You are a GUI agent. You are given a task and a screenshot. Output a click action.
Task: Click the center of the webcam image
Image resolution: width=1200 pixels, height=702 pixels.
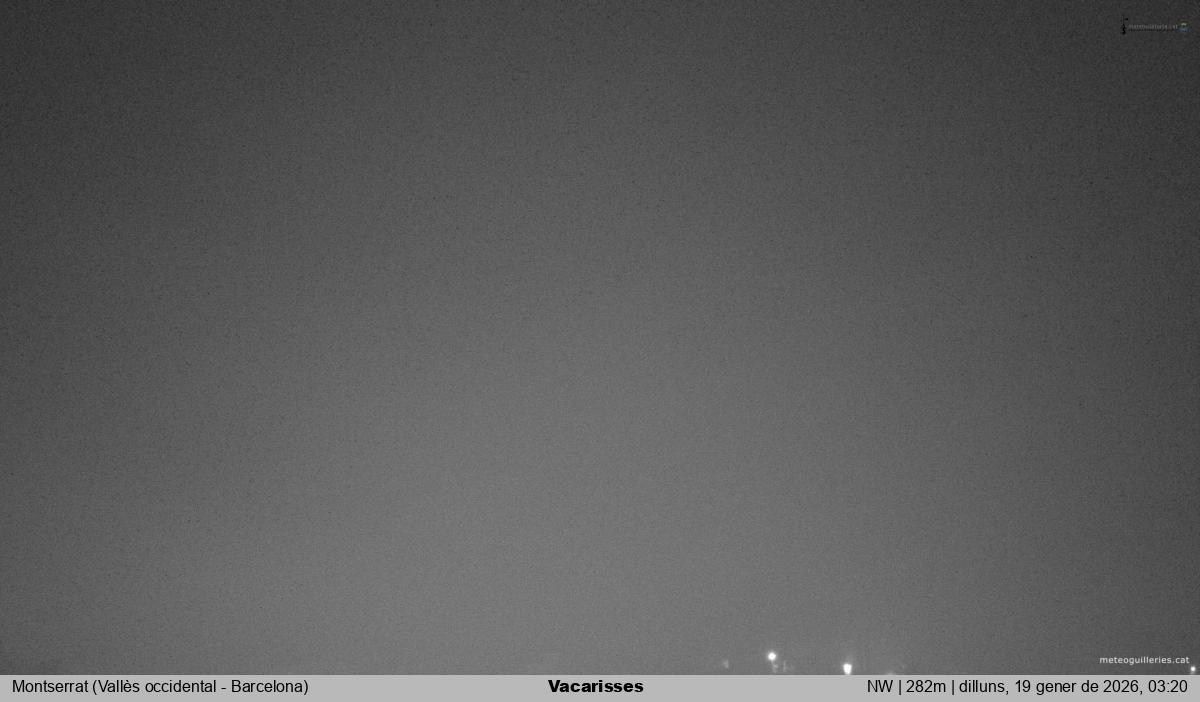point(600,337)
